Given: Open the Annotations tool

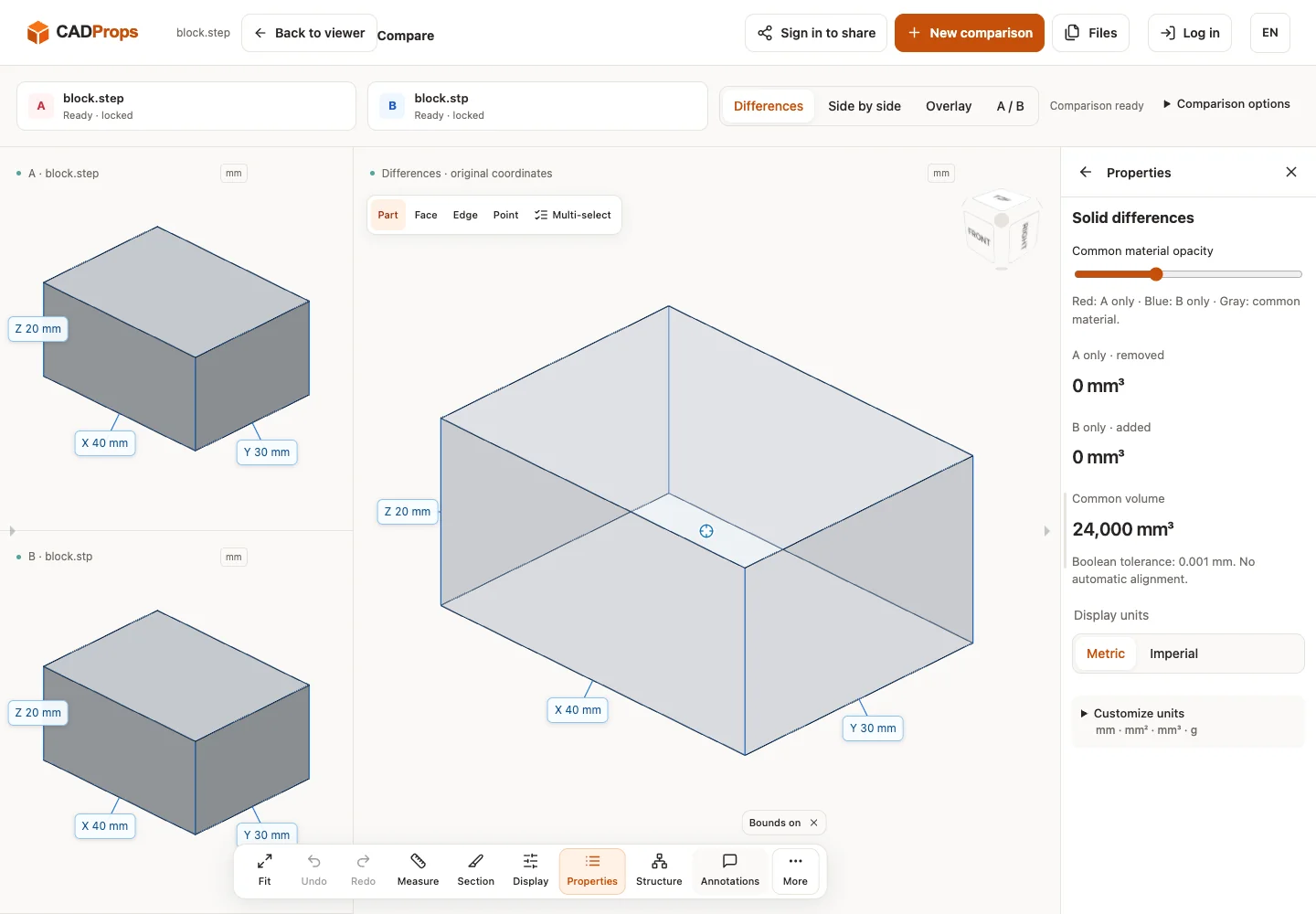Looking at the screenshot, I should pos(729,870).
